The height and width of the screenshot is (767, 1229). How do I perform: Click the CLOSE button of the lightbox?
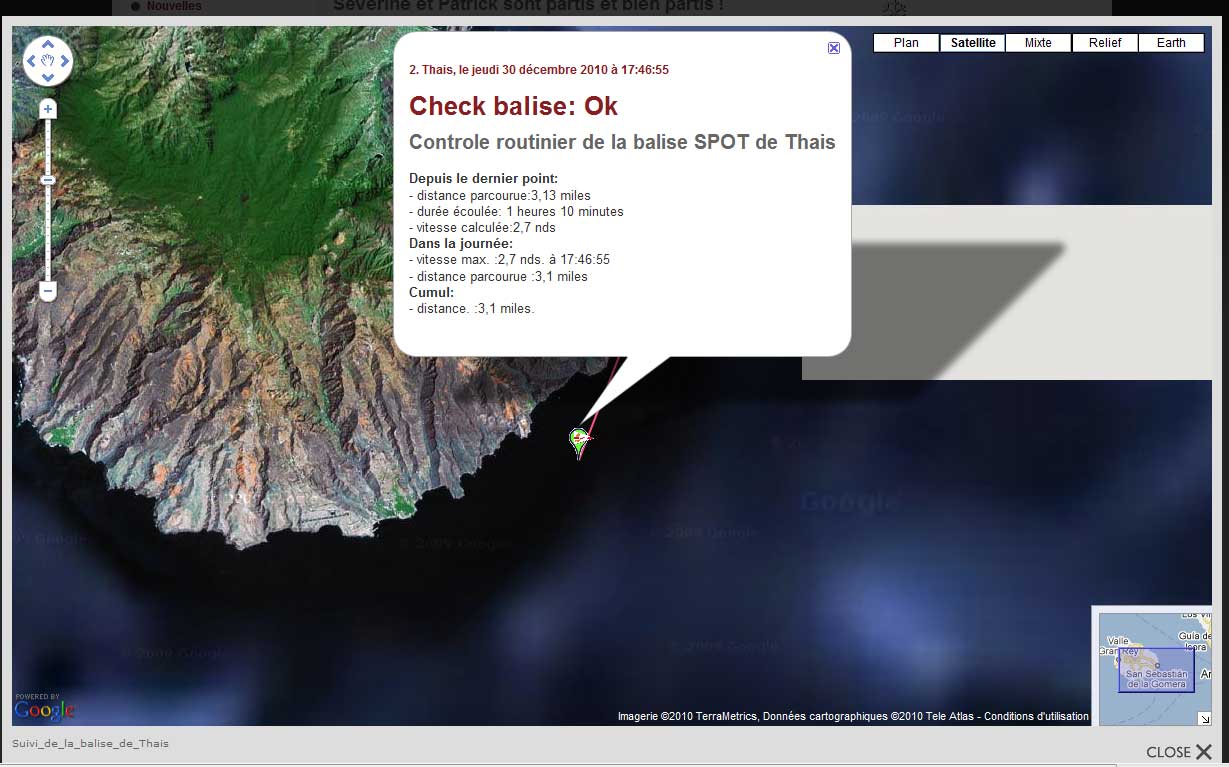pos(1179,752)
